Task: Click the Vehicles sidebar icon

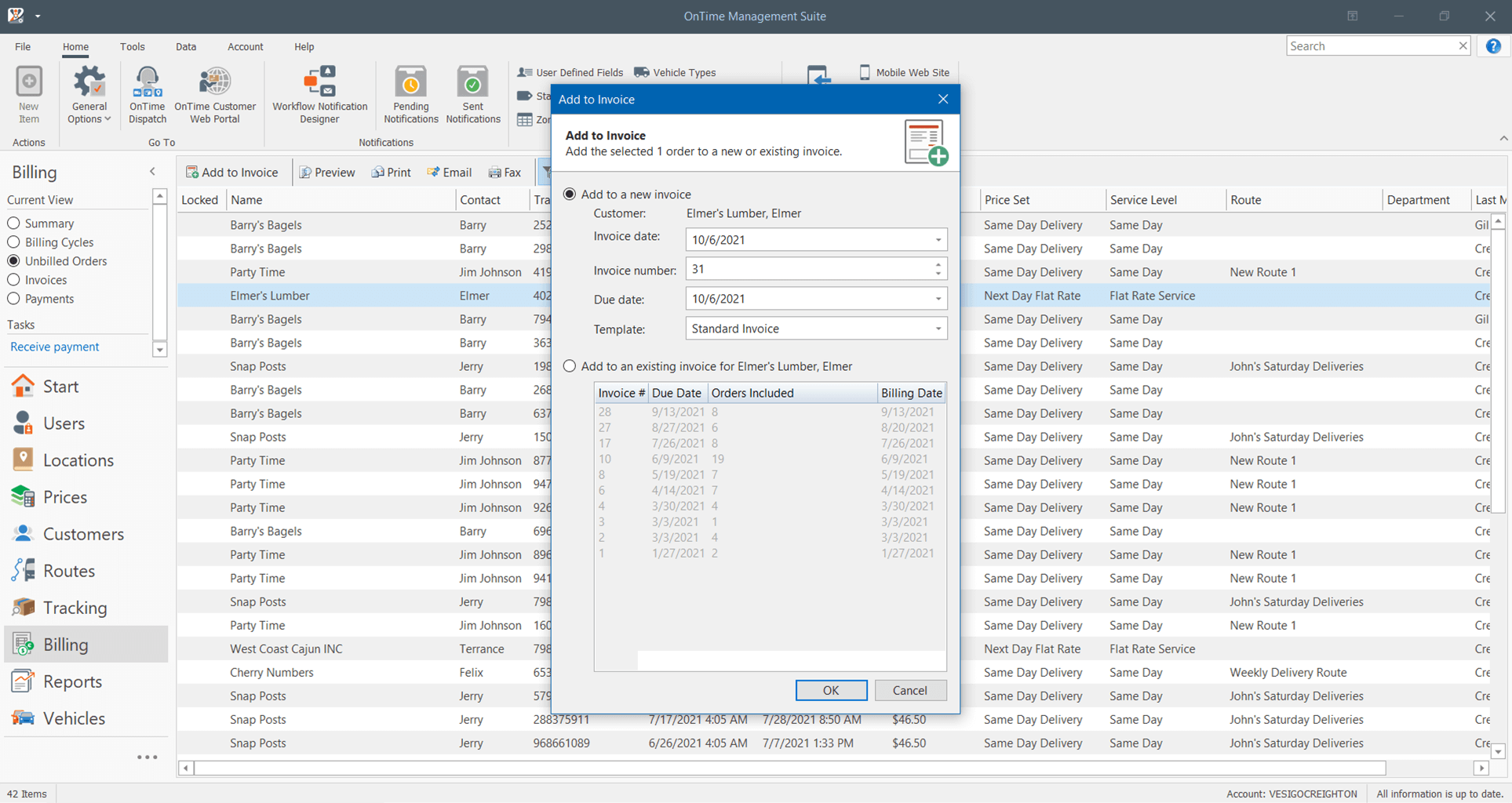Action: tap(24, 718)
